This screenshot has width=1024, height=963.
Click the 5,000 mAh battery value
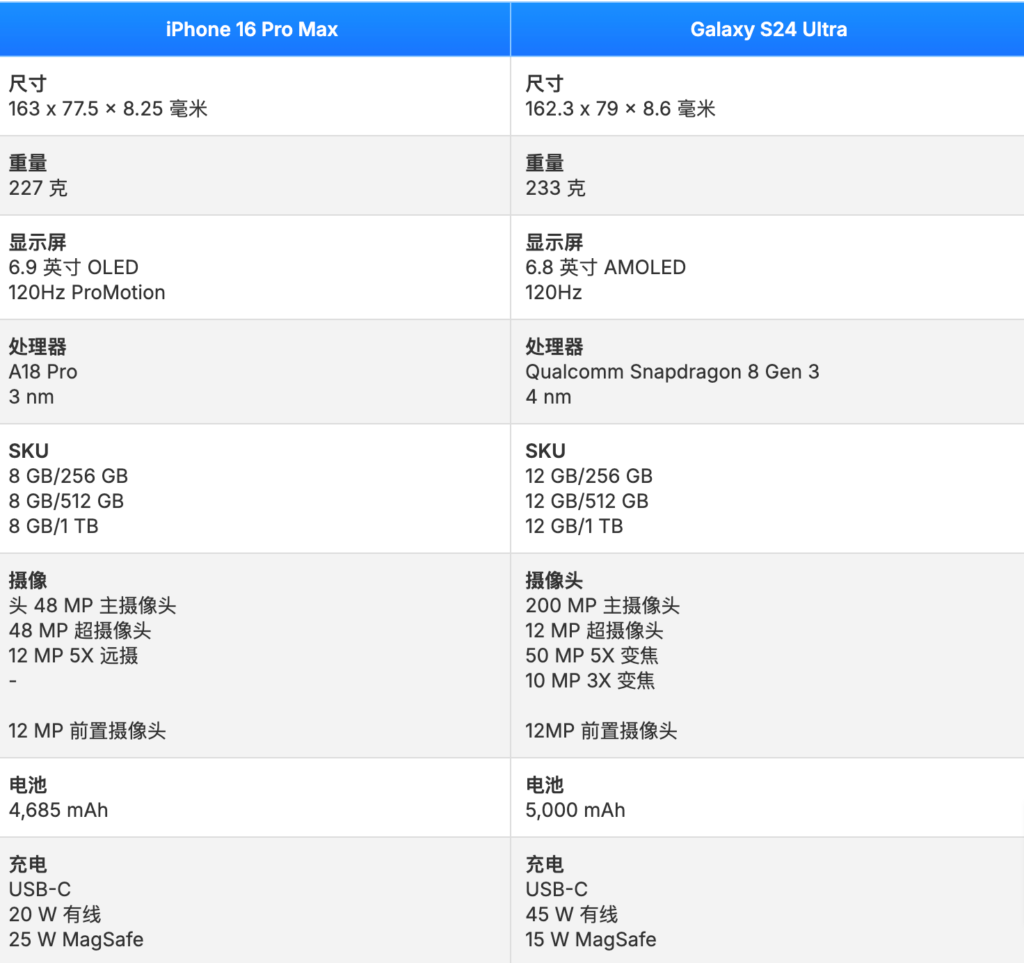coord(575,810)
